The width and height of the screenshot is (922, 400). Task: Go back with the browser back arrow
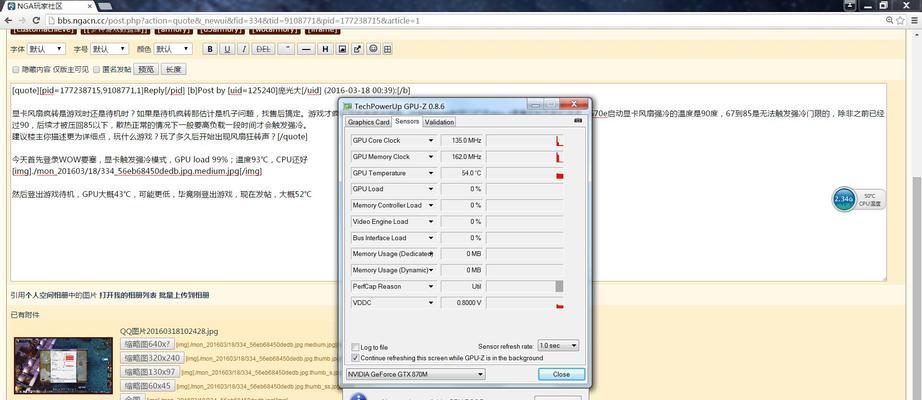point(8,21)
